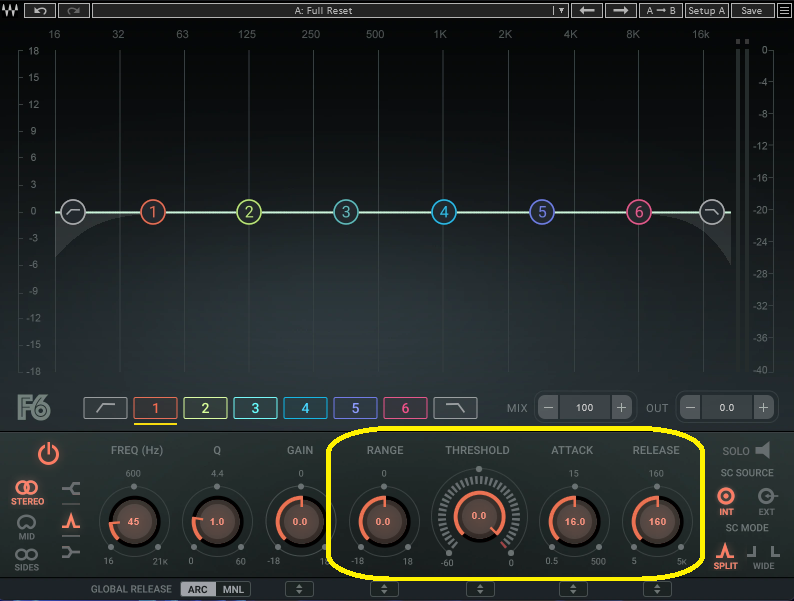
Task: Expand the arrows below the Attack knob
Action: 573,589
